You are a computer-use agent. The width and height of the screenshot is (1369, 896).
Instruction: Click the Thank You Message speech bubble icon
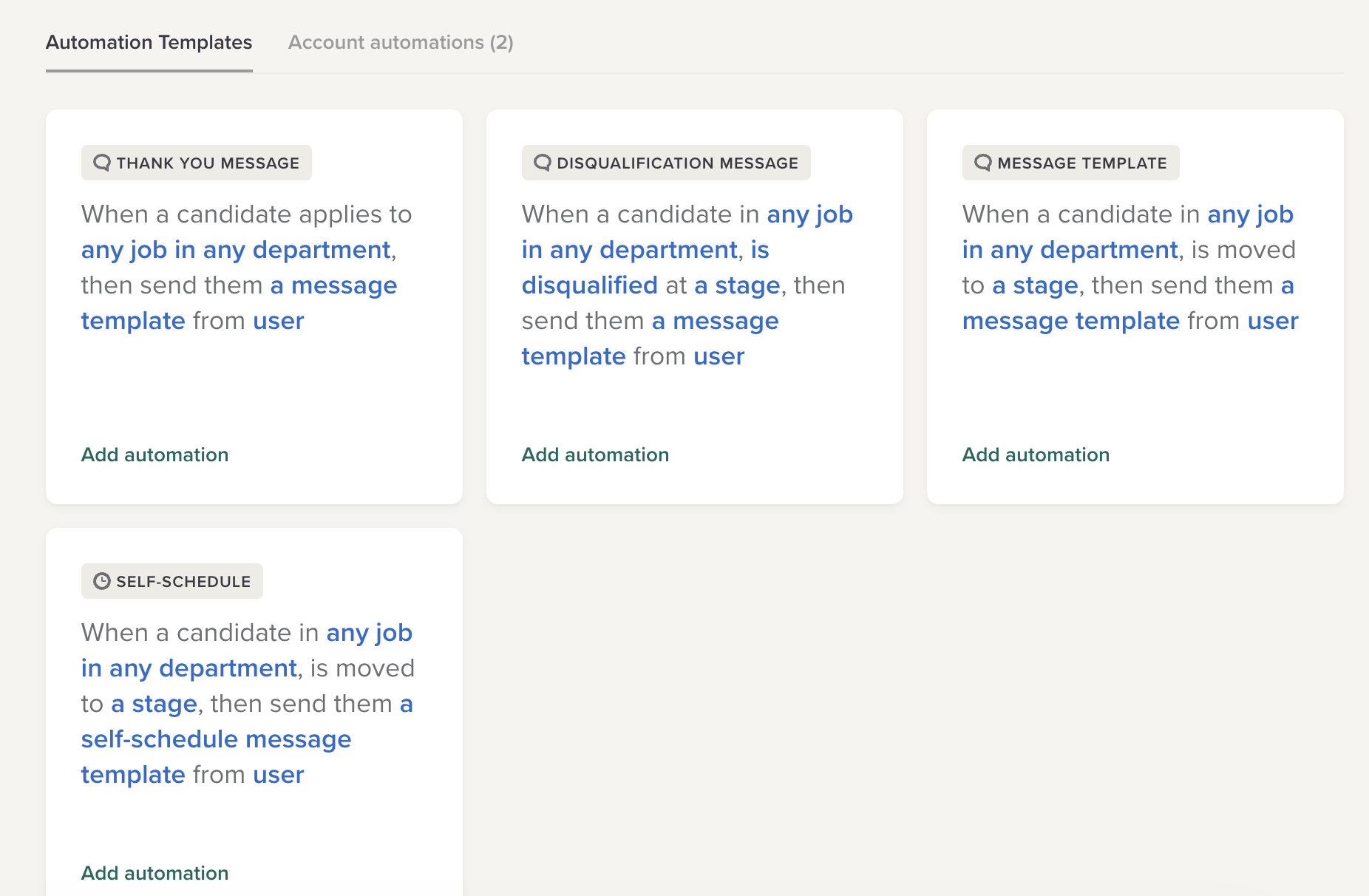(x=102, y=163)
